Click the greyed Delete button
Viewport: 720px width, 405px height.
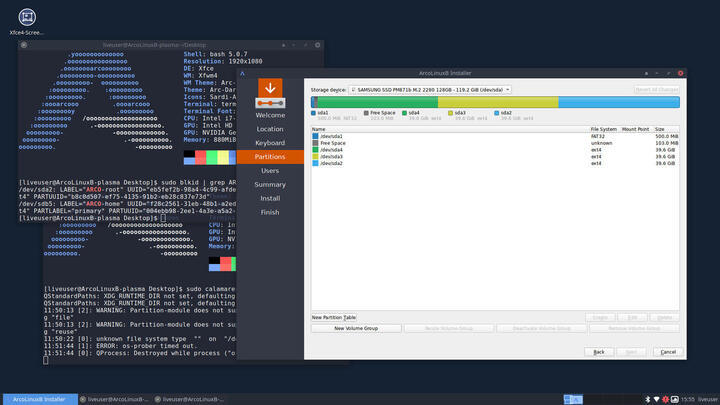[x=664, y=317]
